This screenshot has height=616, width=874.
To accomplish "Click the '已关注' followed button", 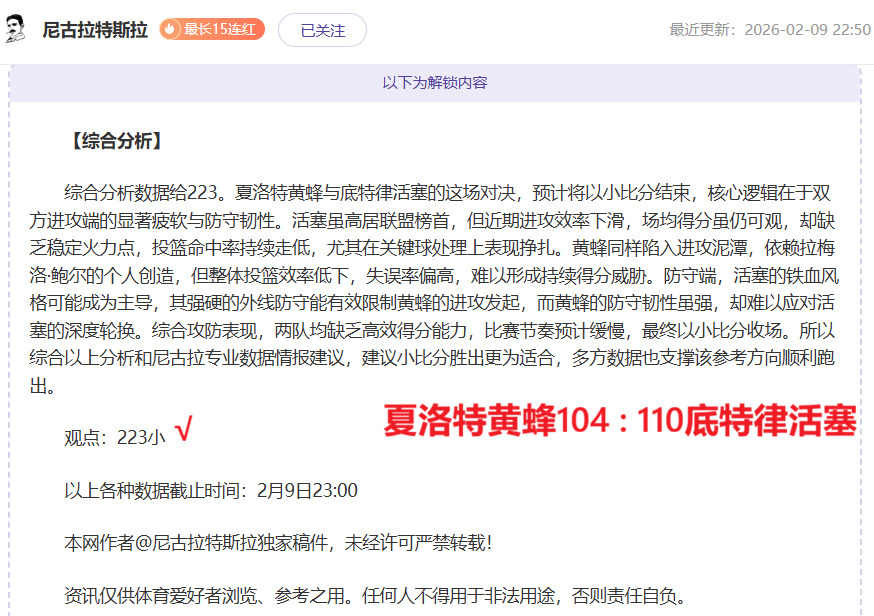I will [x=322, y=30].
